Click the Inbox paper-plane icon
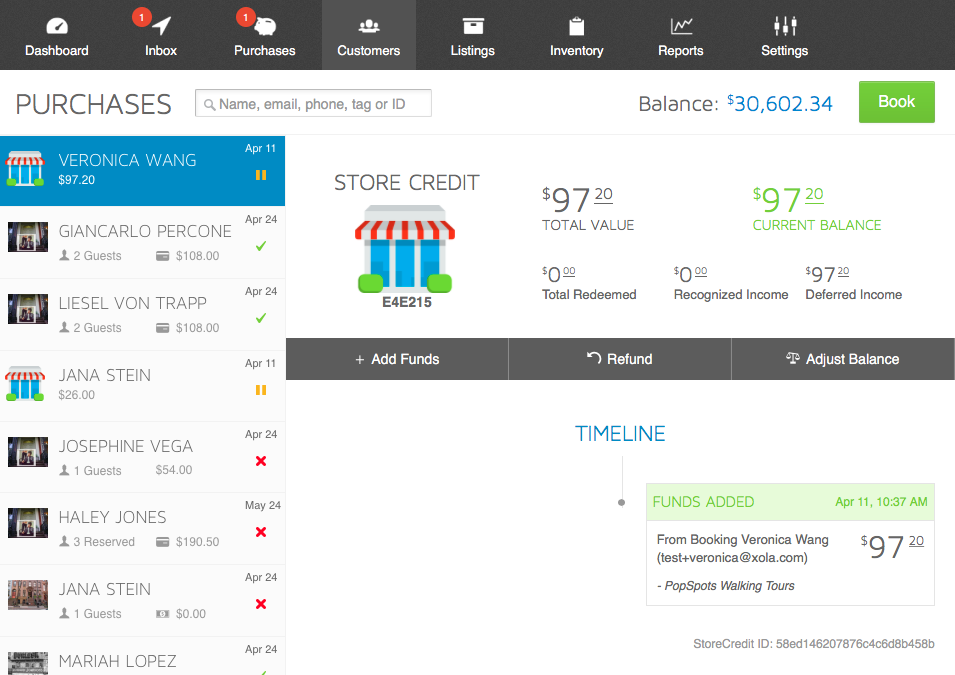 (161, 26)
